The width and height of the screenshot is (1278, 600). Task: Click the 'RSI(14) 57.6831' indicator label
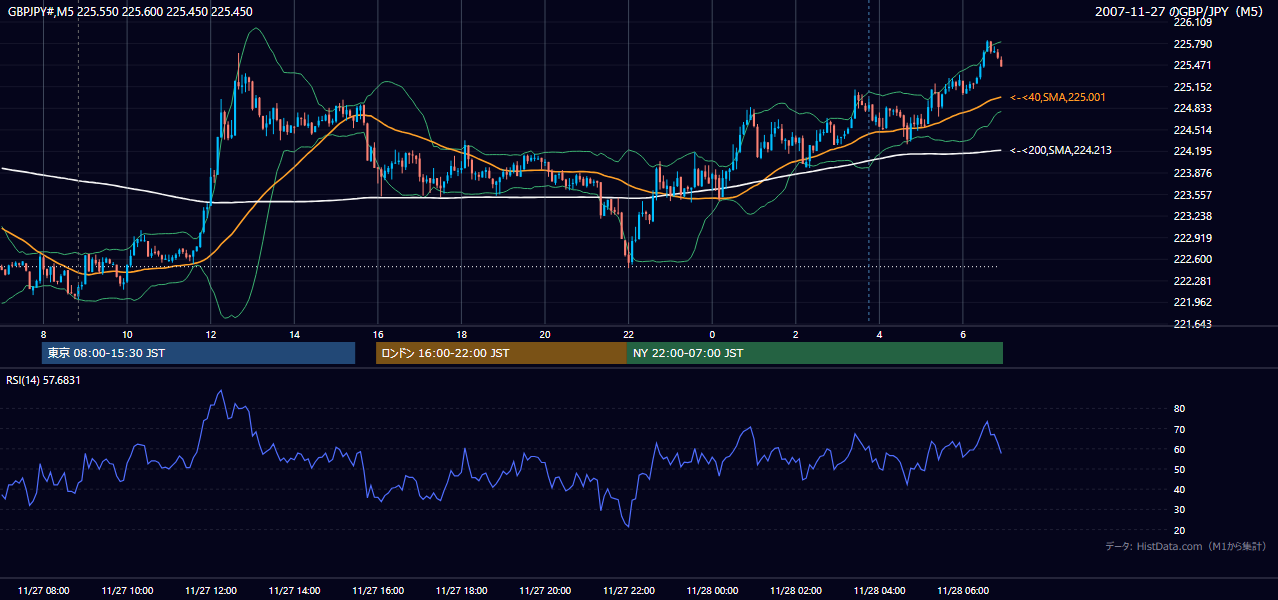coord(43,380)
